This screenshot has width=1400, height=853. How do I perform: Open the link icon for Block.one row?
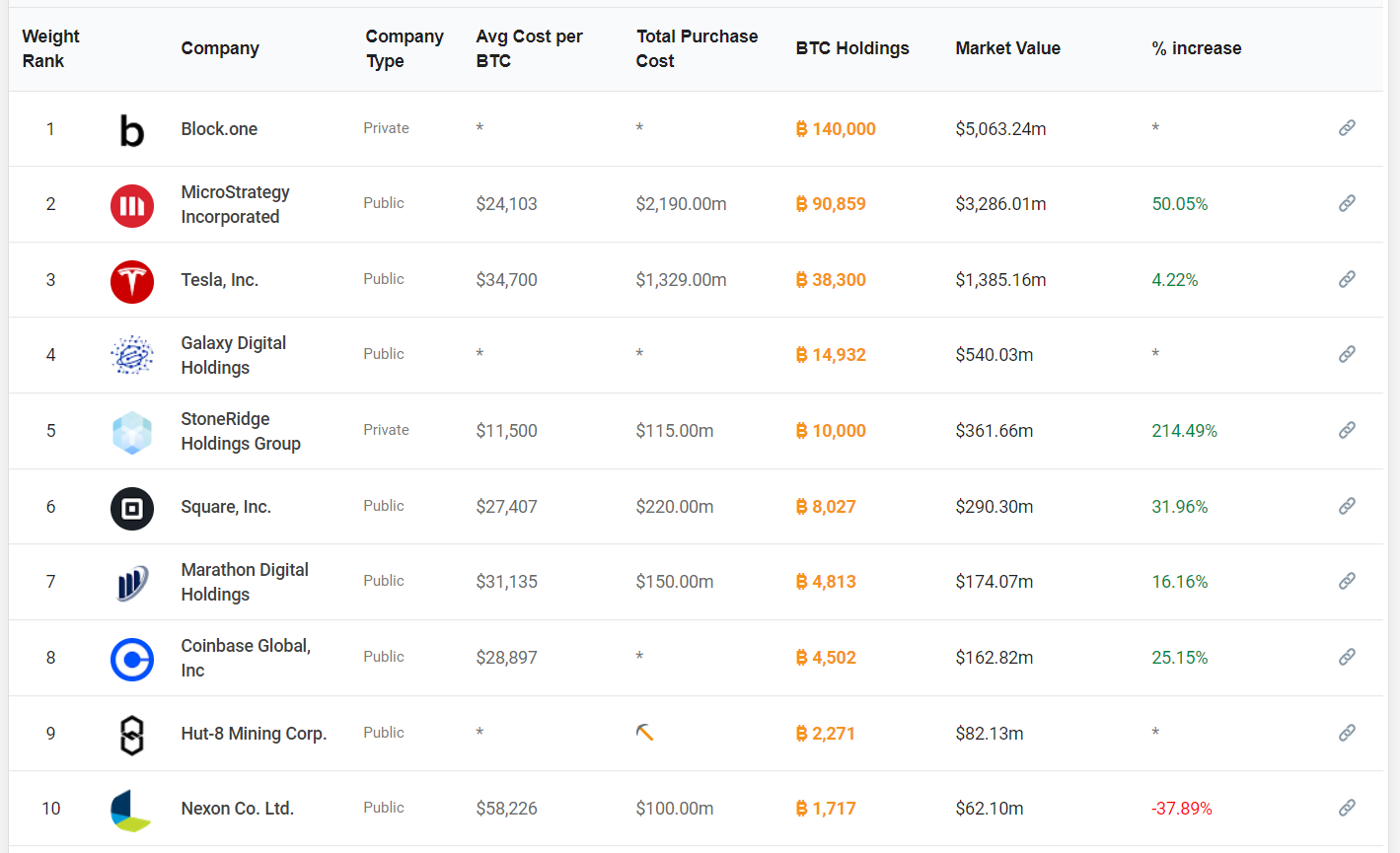pyautogui.click(x=1347, y=128)
